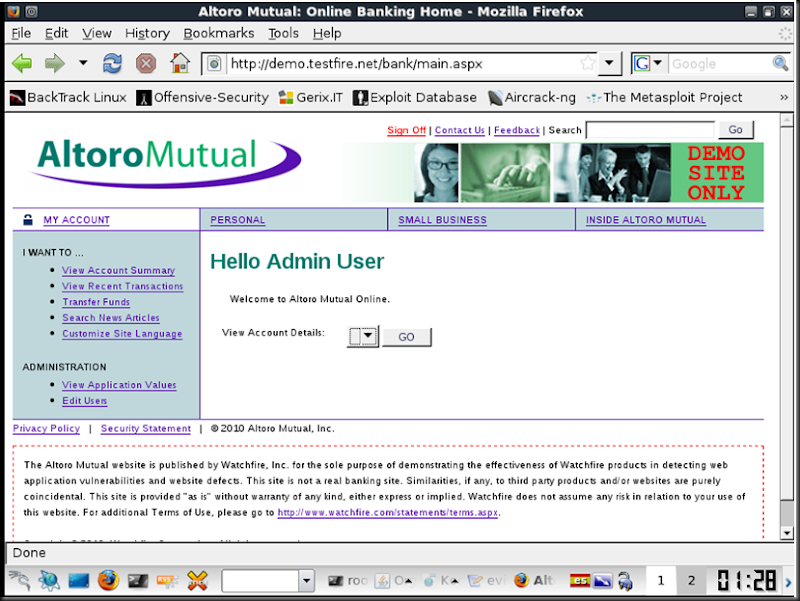The width and height of the screenshot is (800, 601).
Task: Go to the browser Home page icon
Action: point(180,63)
